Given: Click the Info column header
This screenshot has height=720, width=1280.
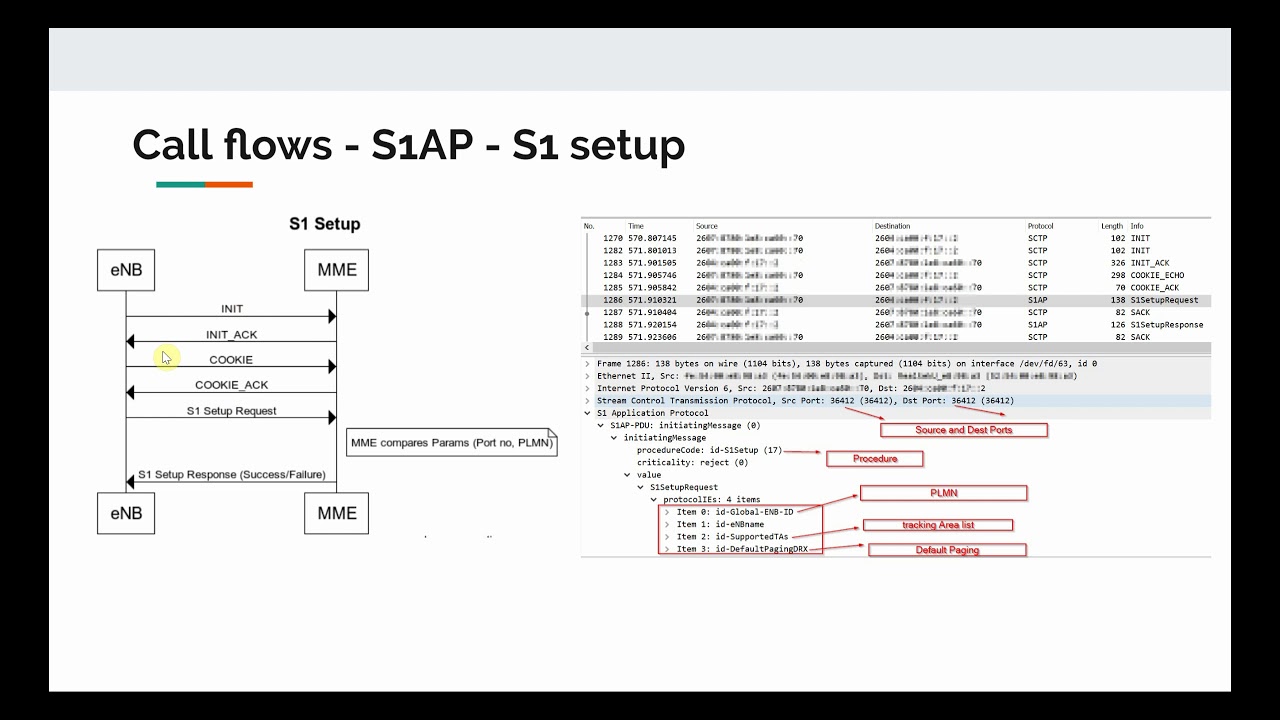Looking at the screenshot, I should pyautogui.click(x=1137, y=226).
